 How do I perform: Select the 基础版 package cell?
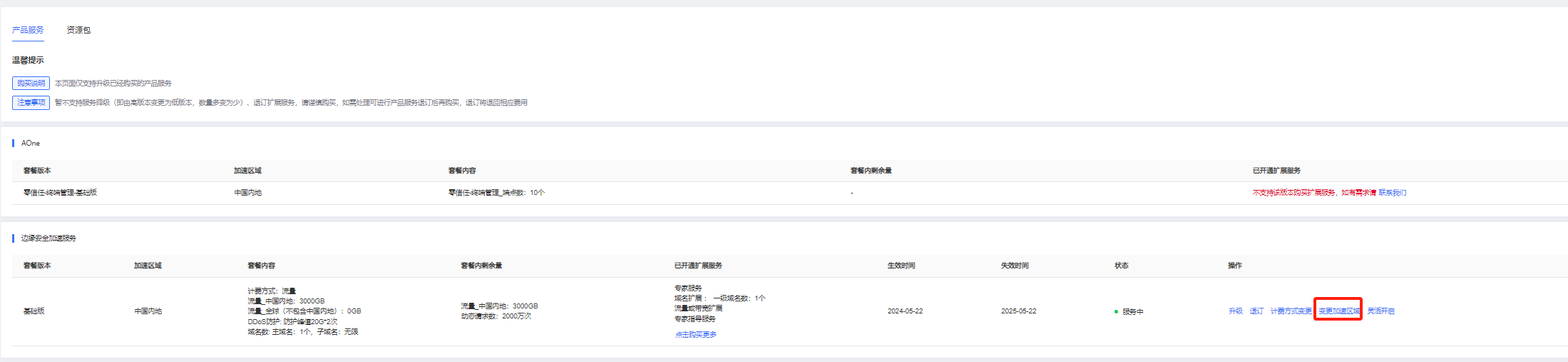click(34, 311)
